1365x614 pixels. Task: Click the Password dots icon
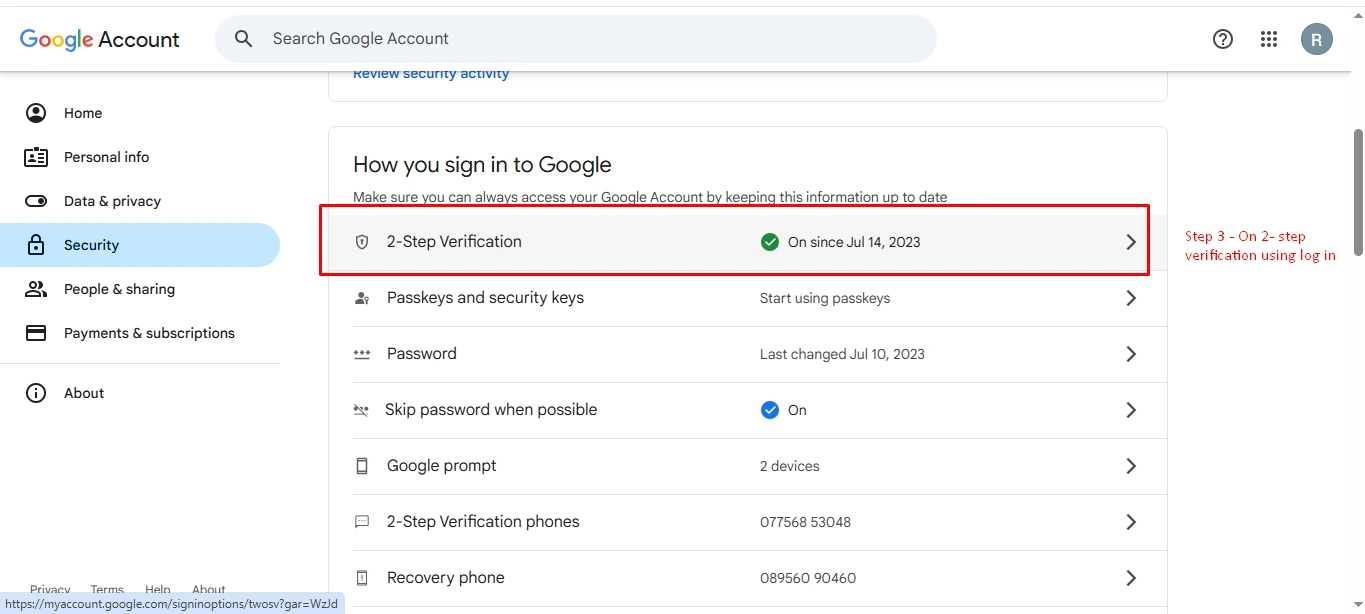(x=362, y=354)
